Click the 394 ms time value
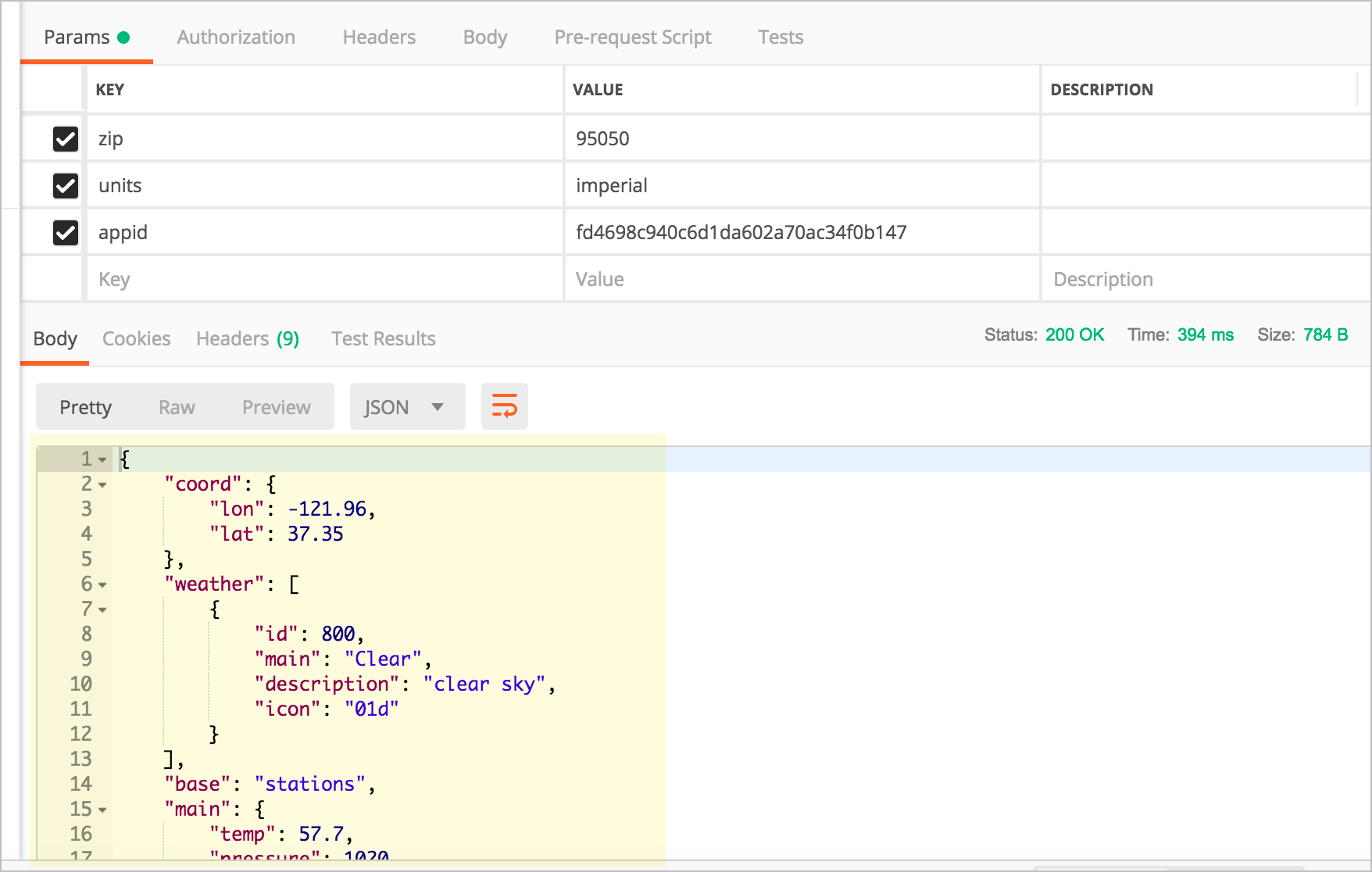The image size is (1372, 872). 1206,335
